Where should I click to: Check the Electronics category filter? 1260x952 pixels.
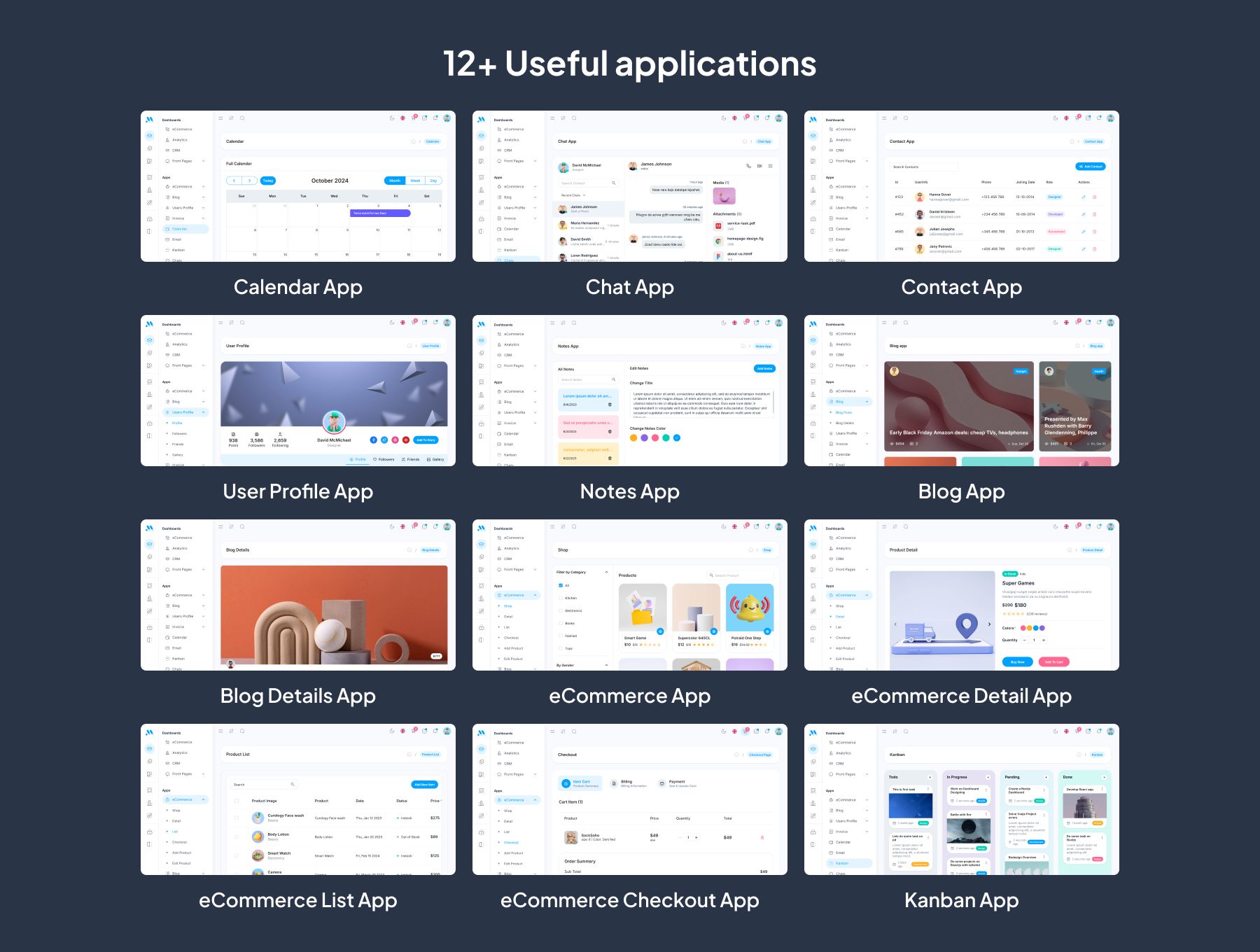click(x=561, y=610)
